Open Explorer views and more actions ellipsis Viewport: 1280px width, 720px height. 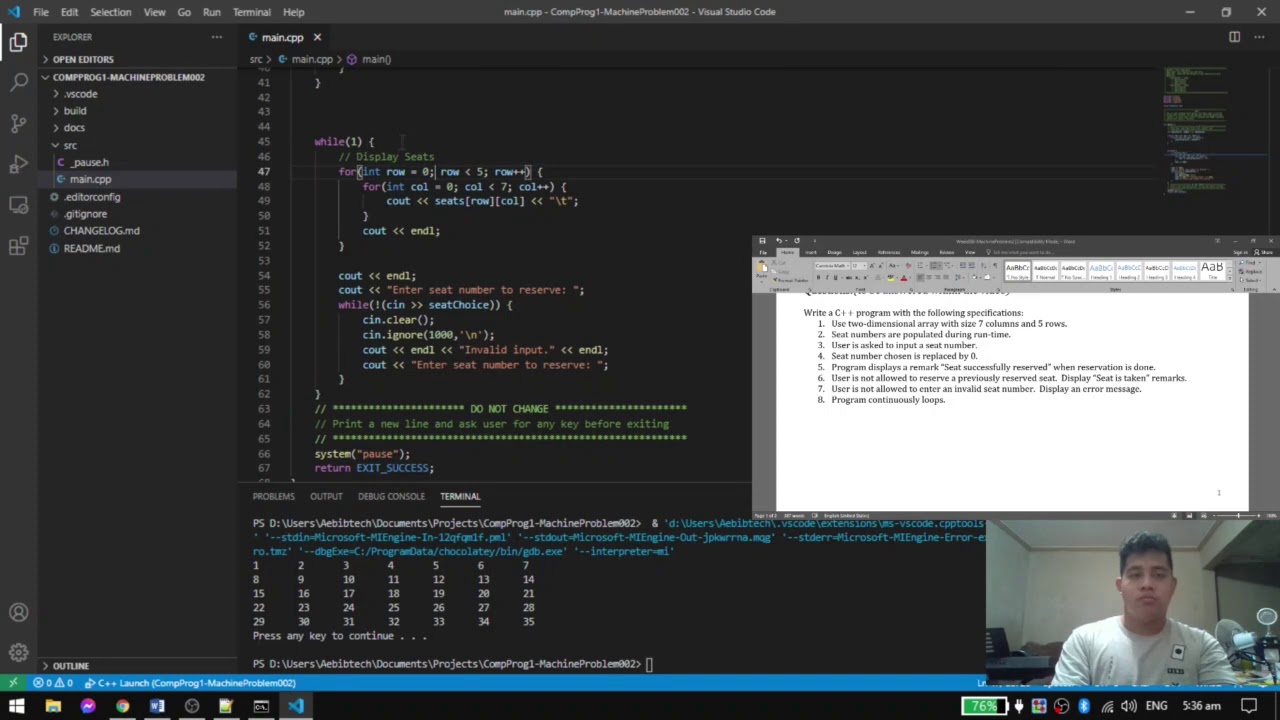coord(216,37)
